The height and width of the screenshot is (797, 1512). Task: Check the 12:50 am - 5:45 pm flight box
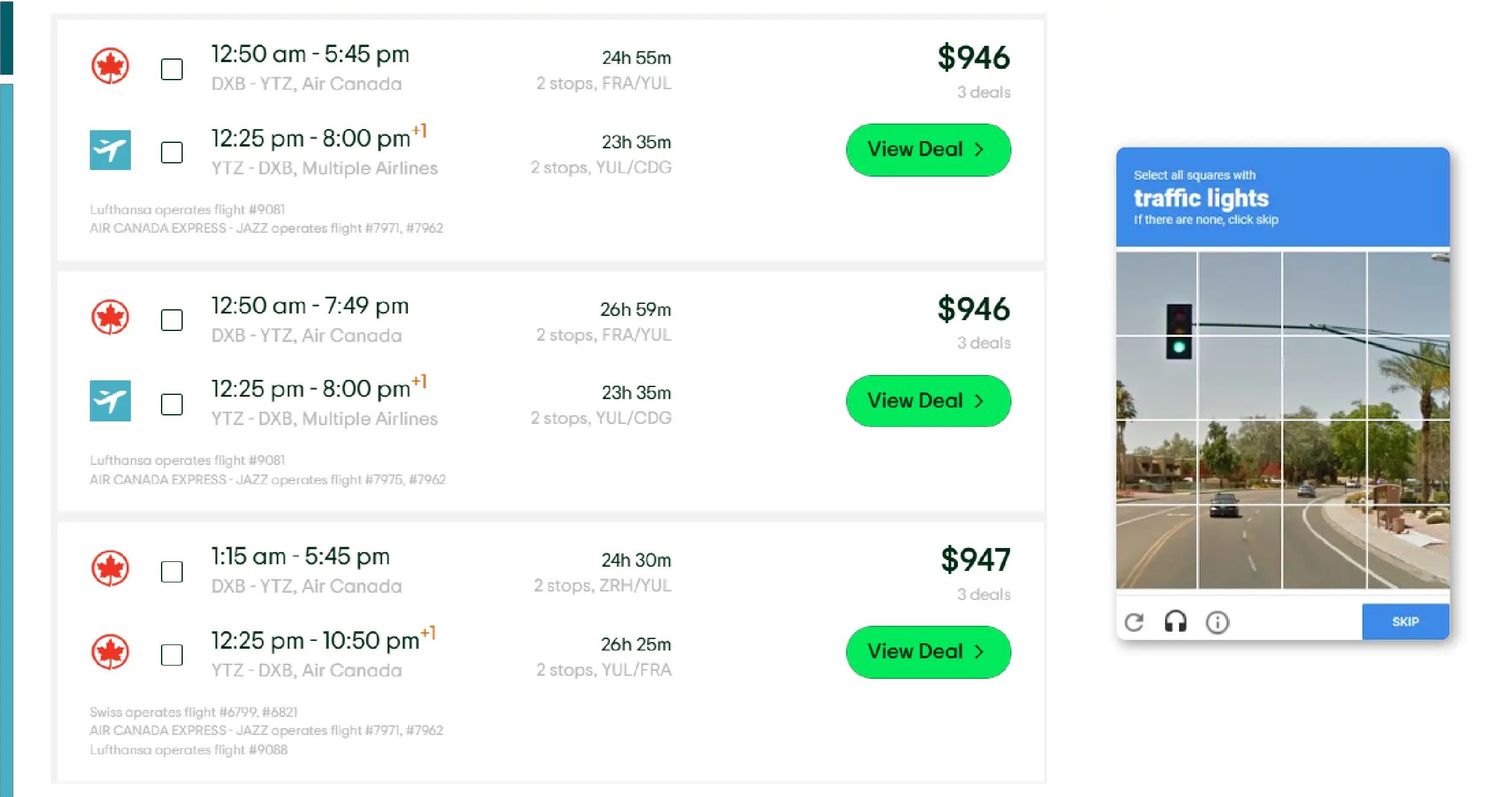tap(172, 69)
